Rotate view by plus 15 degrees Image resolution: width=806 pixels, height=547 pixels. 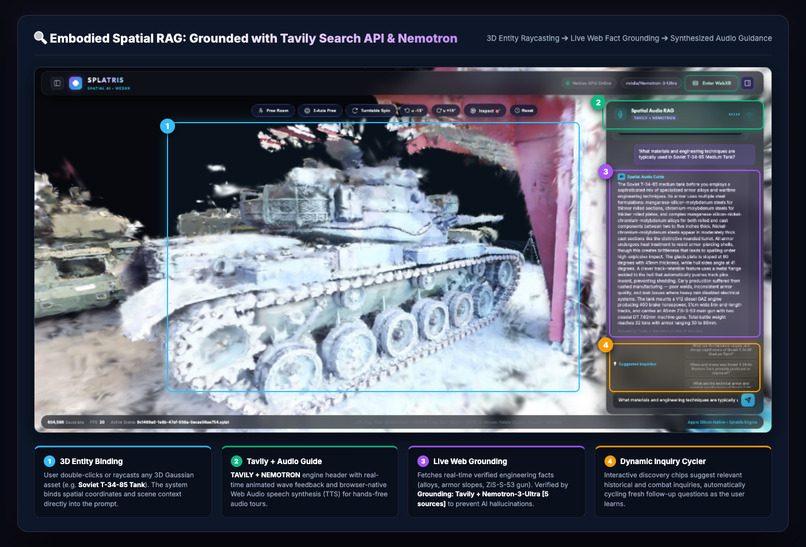click(446, 111)
